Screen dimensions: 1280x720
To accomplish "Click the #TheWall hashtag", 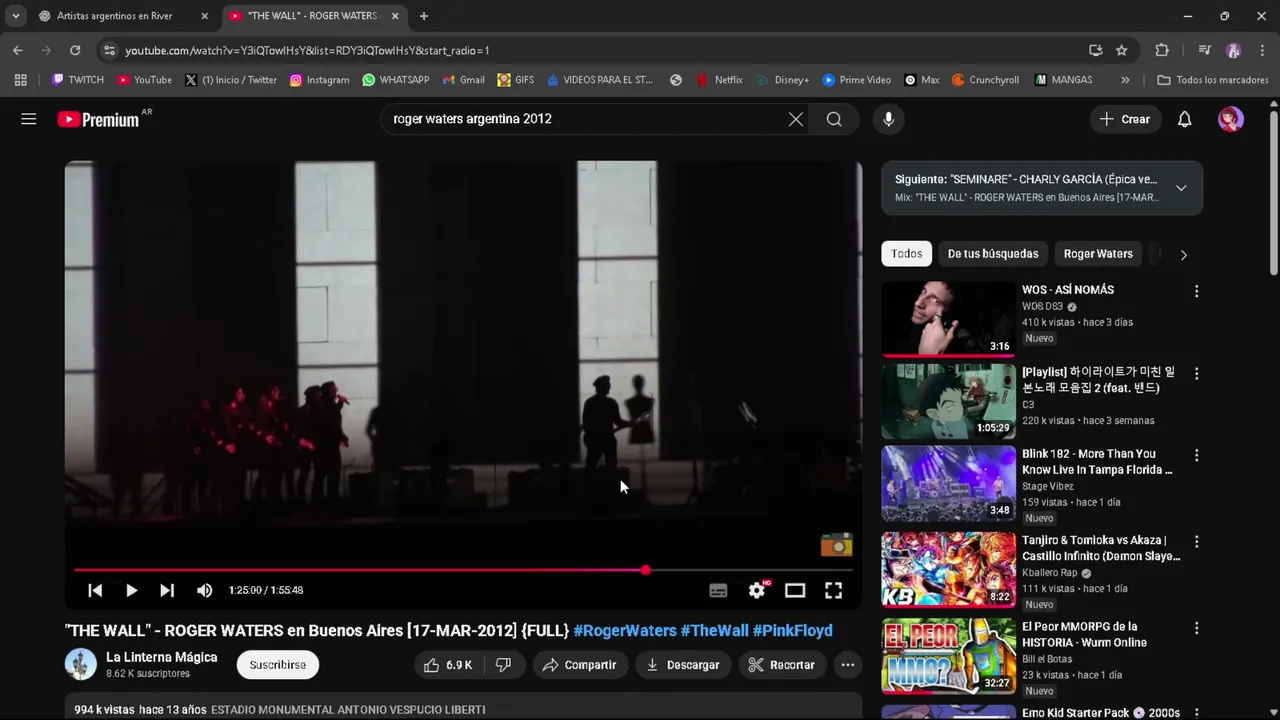I will [714, 631].
